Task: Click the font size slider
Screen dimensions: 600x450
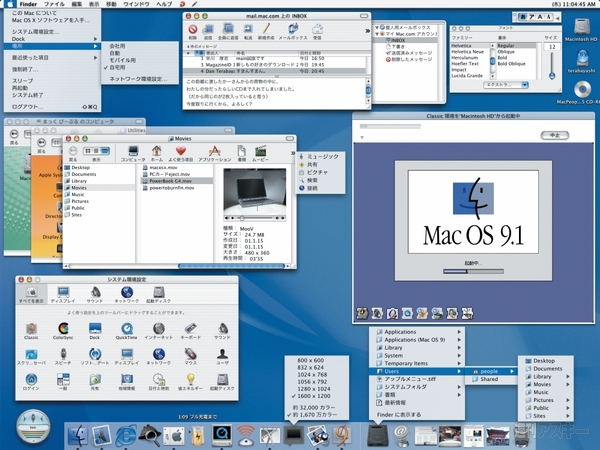Action: 552,68
